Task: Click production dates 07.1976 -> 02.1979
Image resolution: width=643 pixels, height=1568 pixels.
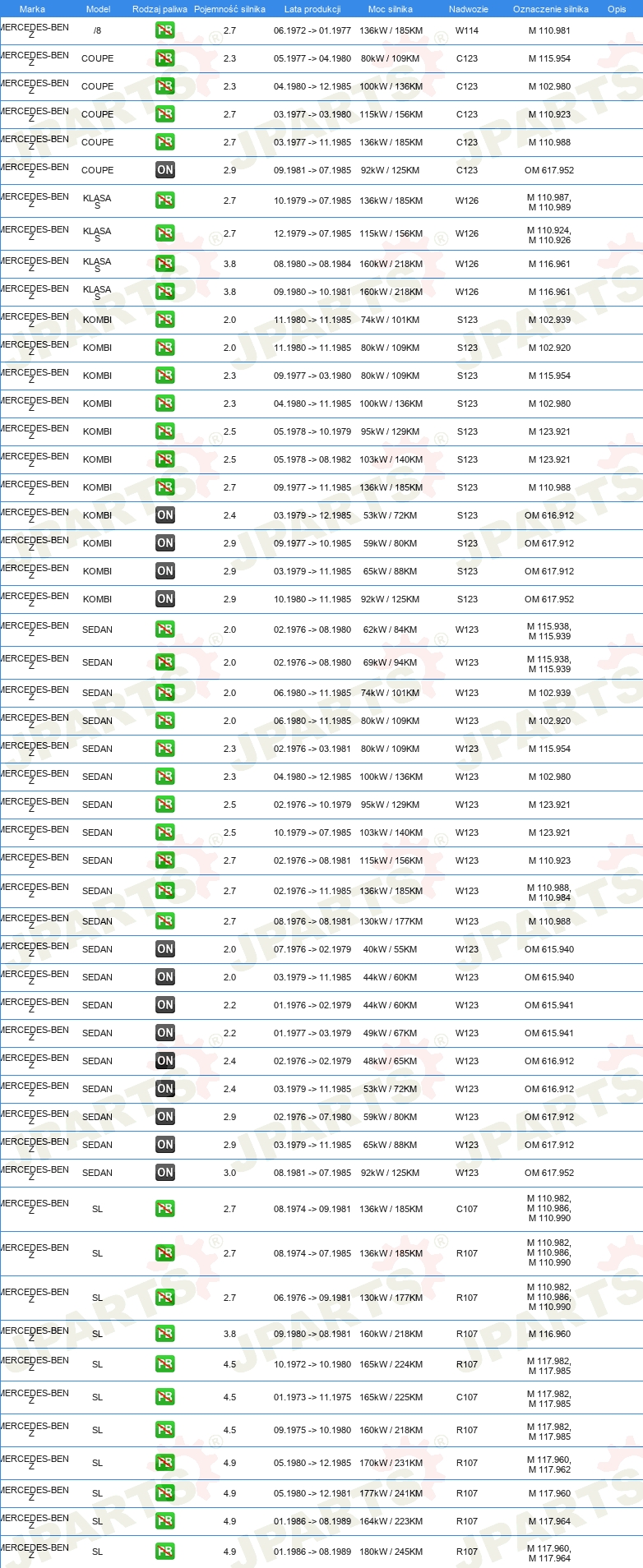Action: tap(312, 949)
